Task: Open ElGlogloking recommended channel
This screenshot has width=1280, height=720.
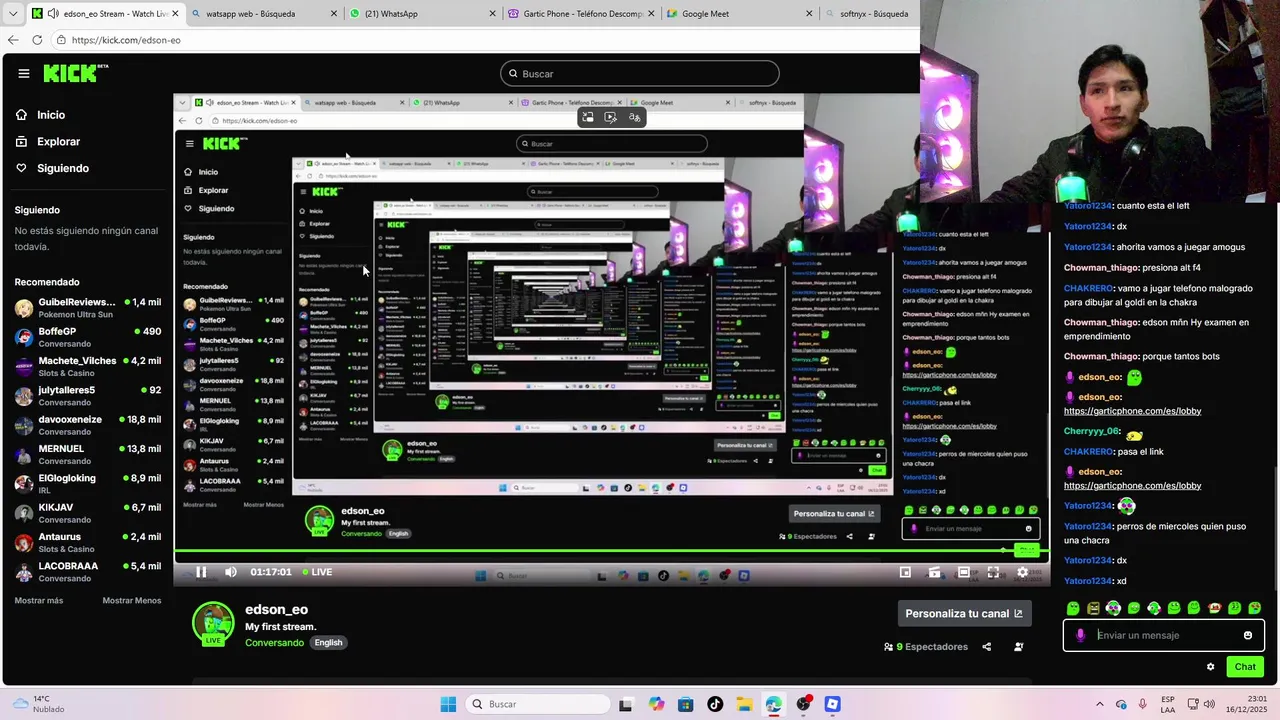Action: point(88,484)
